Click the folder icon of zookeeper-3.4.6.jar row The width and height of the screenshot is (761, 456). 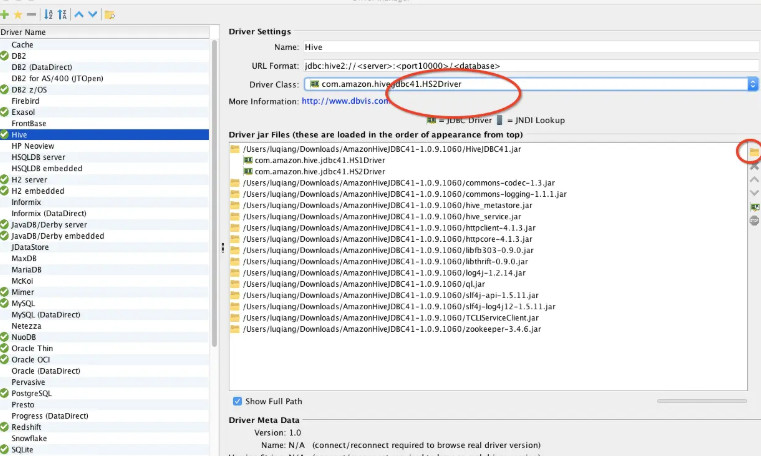coord(235,329)
